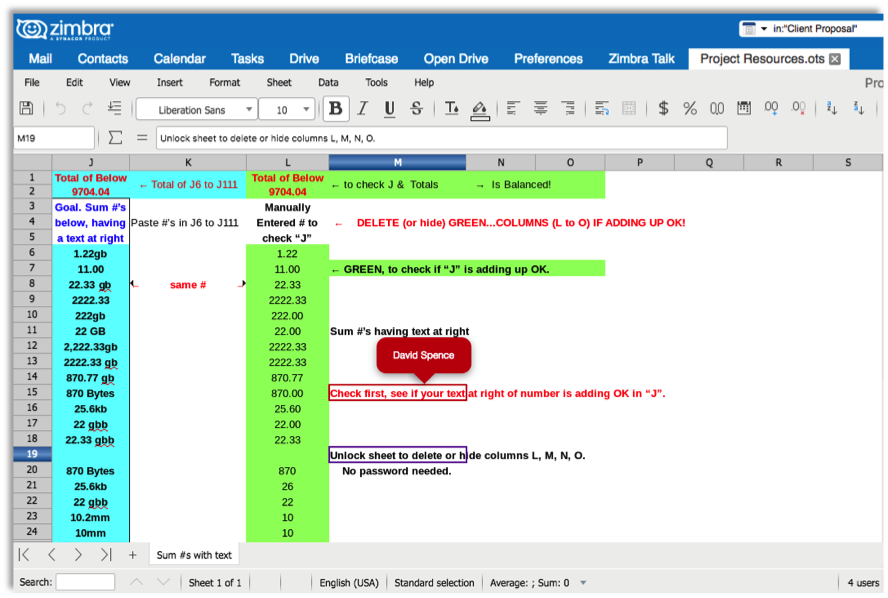Click the background fill color icon
888x598 pixels.
coord(480,109)
